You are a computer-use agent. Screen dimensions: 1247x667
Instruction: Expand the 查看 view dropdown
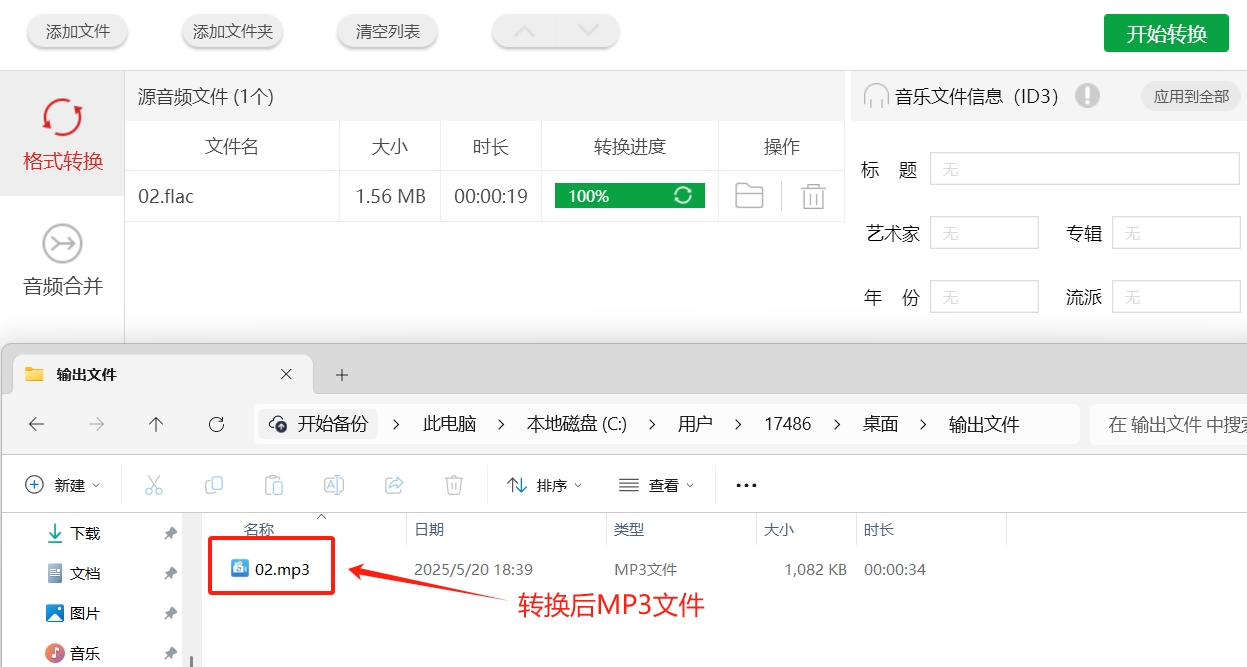(x=657, y=485)
